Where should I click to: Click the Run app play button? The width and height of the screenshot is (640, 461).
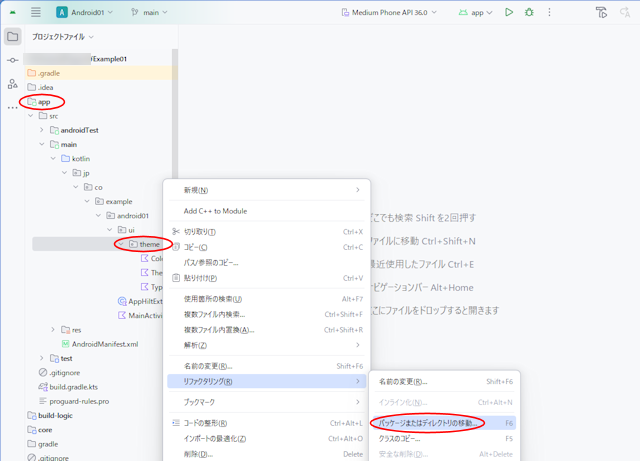pos(509,13)
